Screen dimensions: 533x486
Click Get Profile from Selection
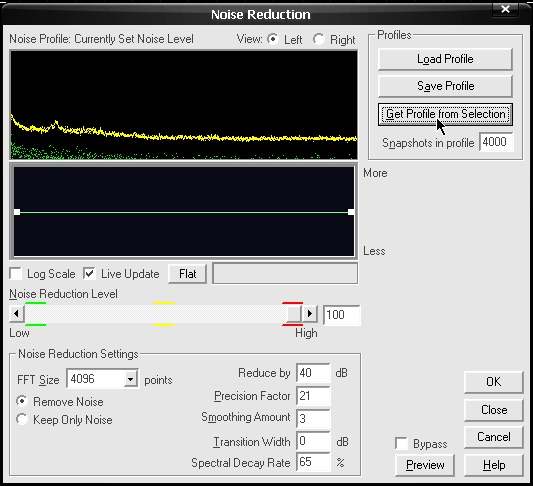tap(445, 114)
